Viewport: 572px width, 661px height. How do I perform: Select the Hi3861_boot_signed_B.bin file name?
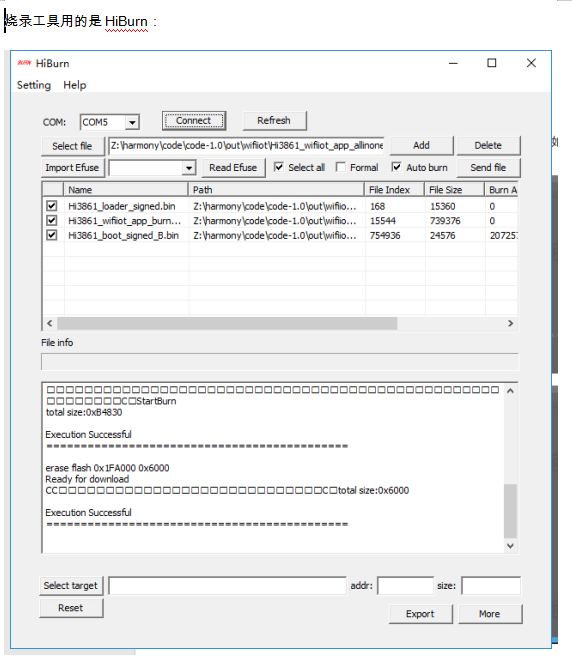click(x=123, y=235)
